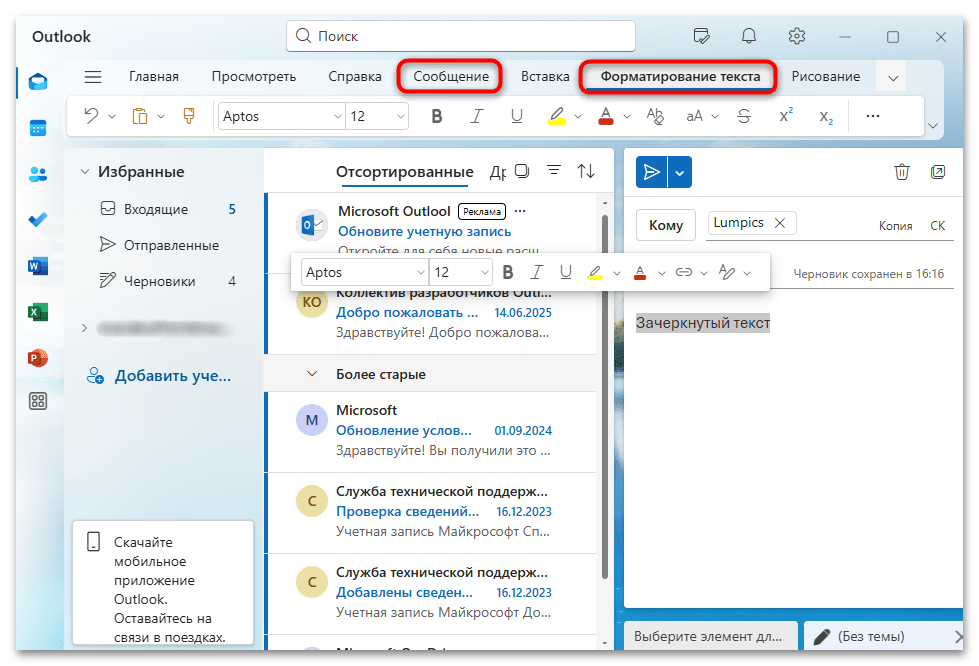Expand more ribbon tabs chevron

pos(893,77)
